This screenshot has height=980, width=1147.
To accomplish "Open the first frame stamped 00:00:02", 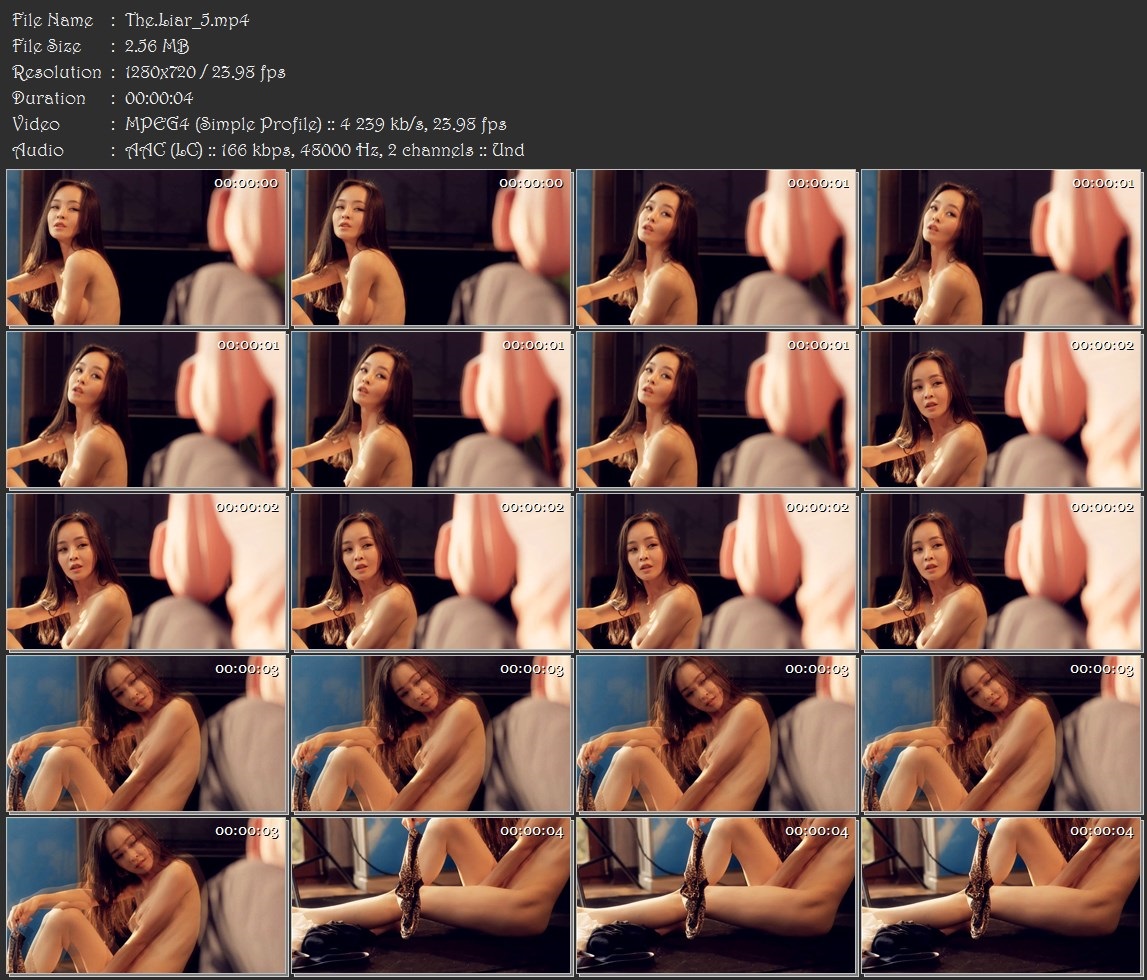I will (1001, 410).
